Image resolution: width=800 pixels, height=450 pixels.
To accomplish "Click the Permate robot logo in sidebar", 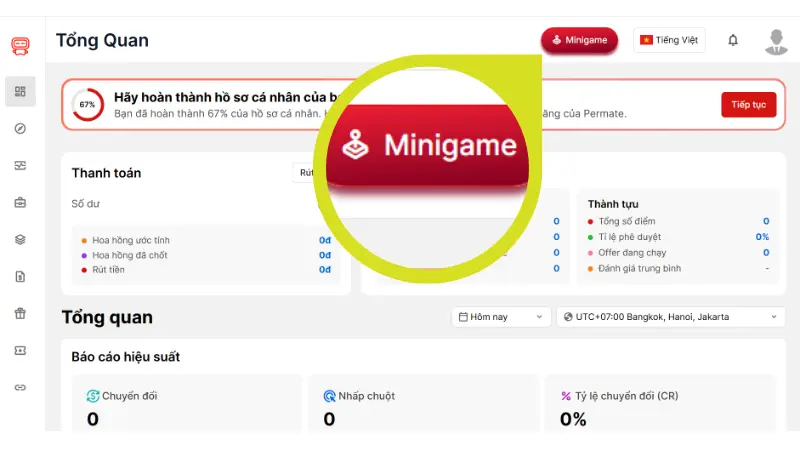I will pos(20,46).
